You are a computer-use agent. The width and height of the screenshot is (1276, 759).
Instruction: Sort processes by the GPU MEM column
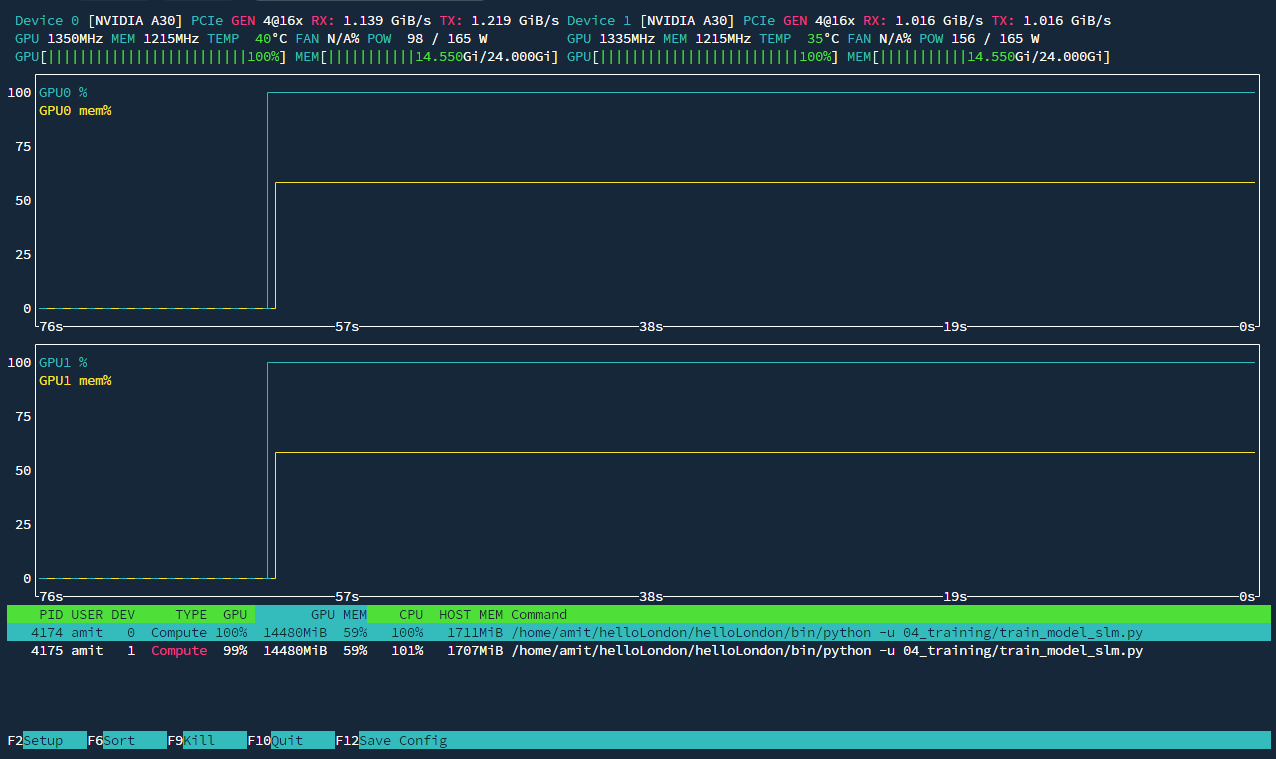(x=340, y=614)
